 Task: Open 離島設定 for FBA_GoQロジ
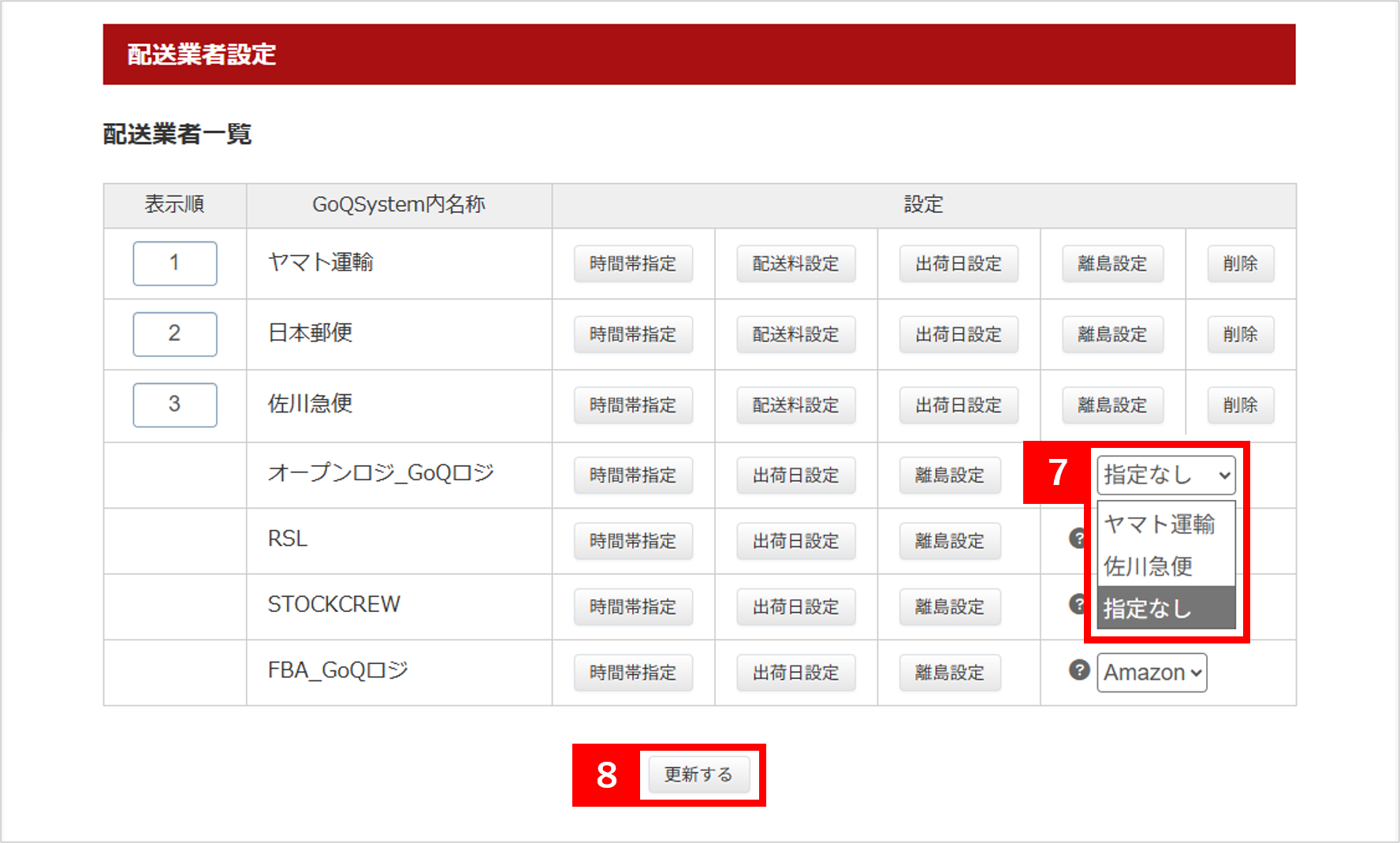(950, 673)
